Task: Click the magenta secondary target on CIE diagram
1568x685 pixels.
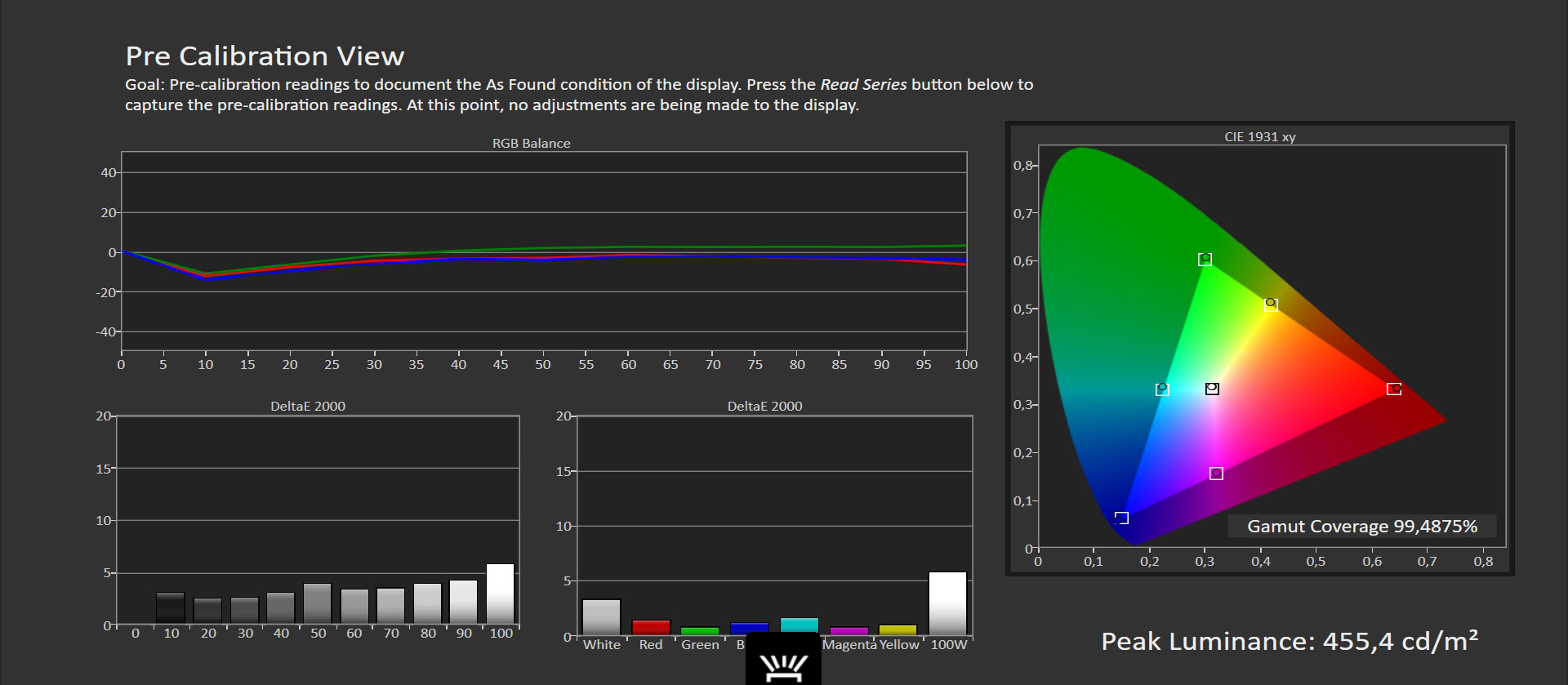Action: tap(1216, 474)
